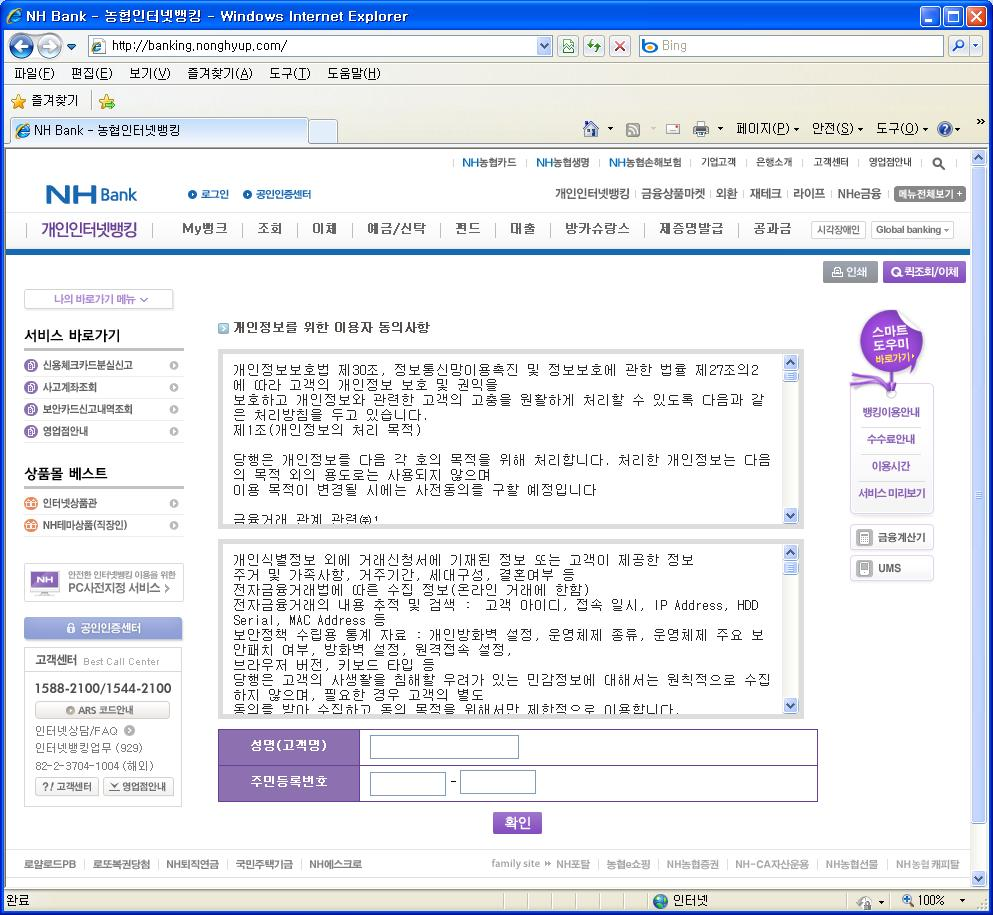Click the Read mail icon
Screen dimensions: 993x915
(x=673, y=129)
